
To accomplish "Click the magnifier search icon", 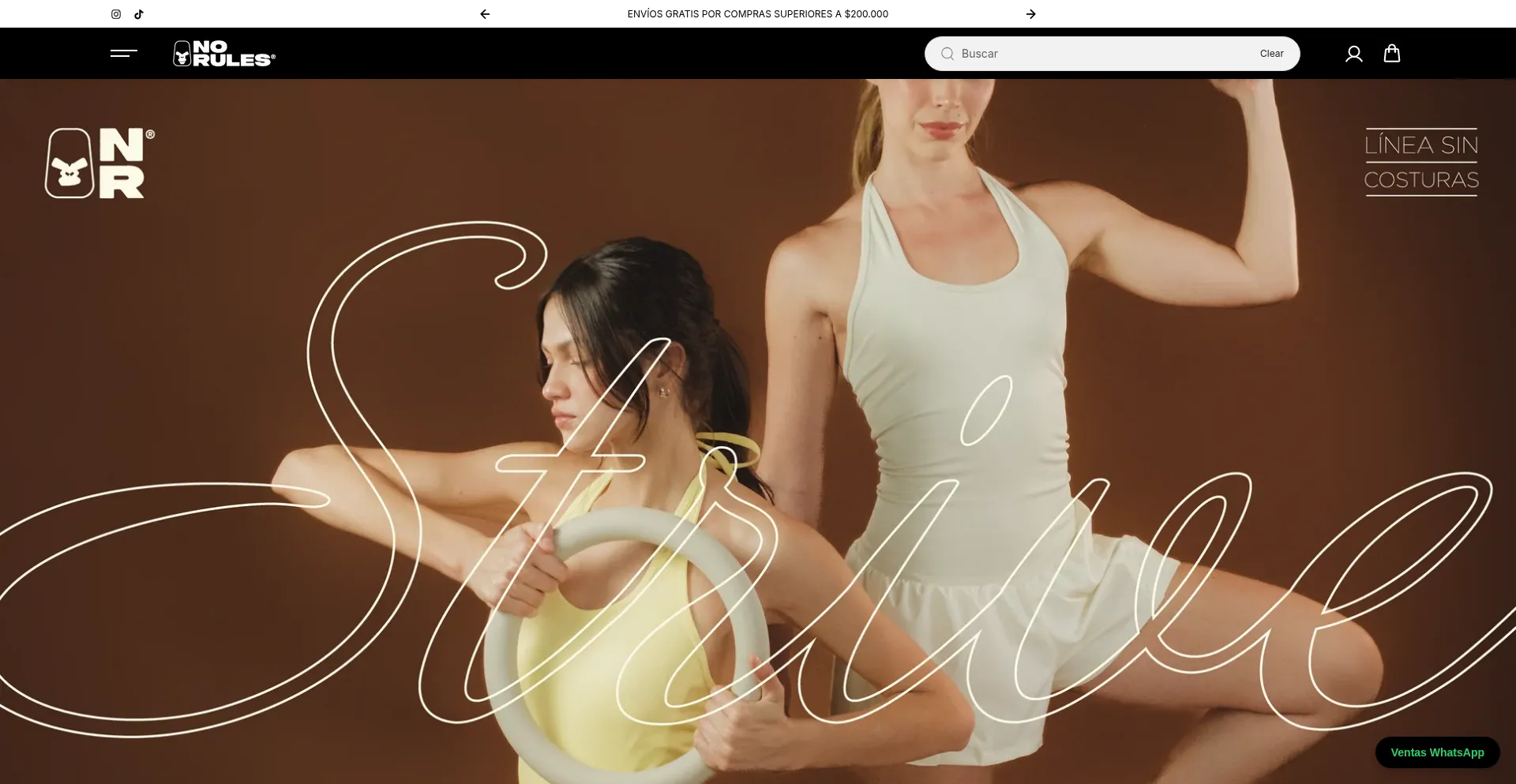I will 947,54.
